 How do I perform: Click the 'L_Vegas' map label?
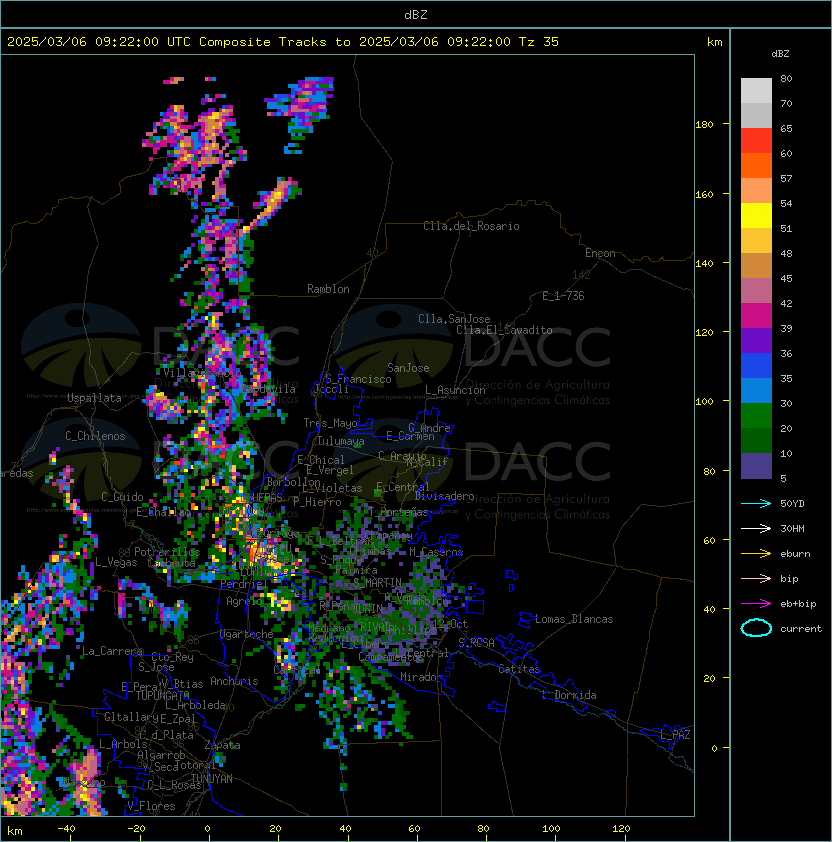click(116, 562)
